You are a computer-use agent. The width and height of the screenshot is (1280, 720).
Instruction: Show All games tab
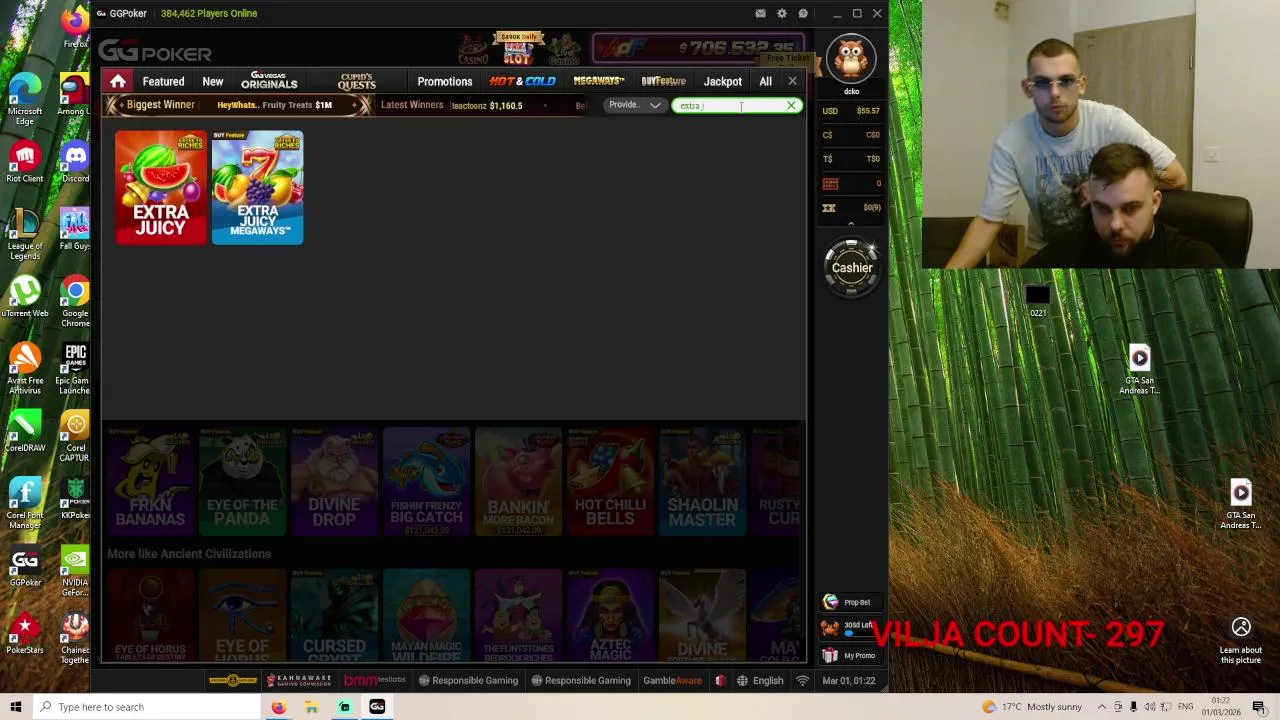click(x=765, y=82)
